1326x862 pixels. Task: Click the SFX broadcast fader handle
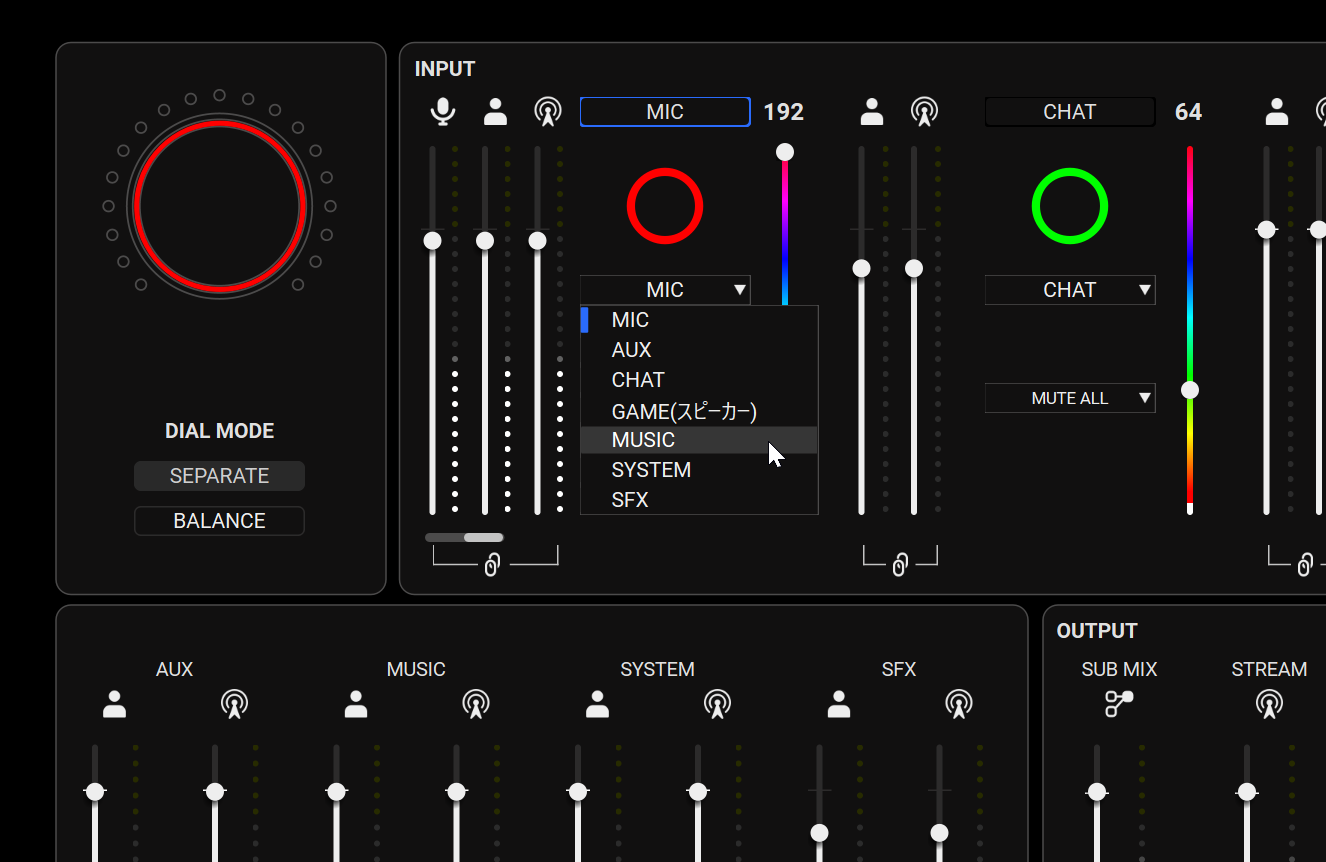(939, 832)
